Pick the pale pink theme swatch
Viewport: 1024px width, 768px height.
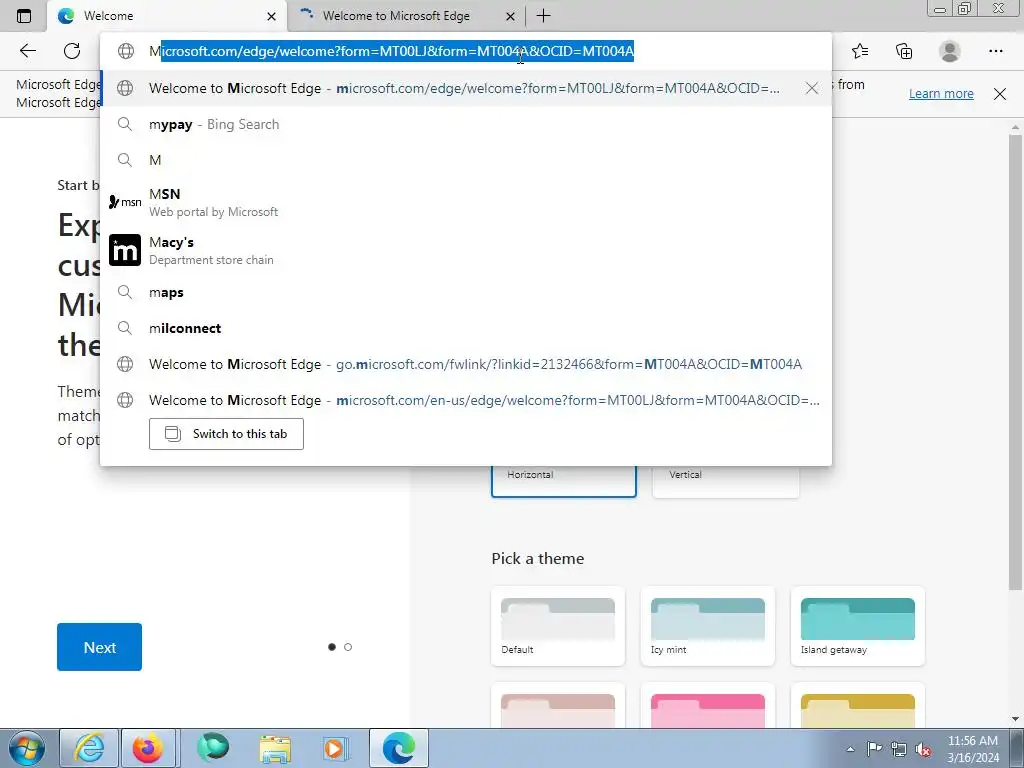pyautogui.click(x=558, y=707)
